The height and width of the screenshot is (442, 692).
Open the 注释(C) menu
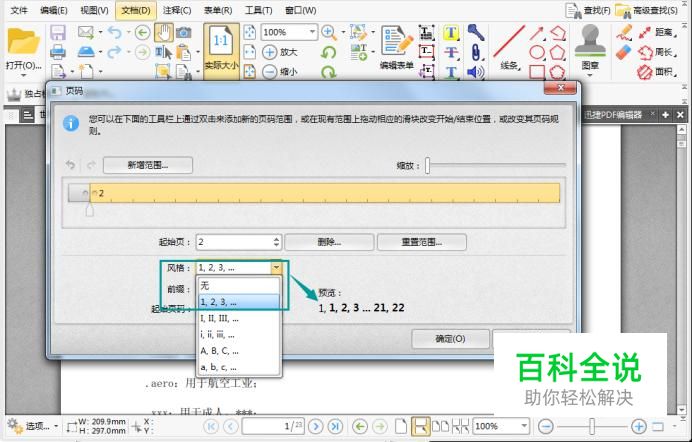pyautogui.click(x=177, y=10)
